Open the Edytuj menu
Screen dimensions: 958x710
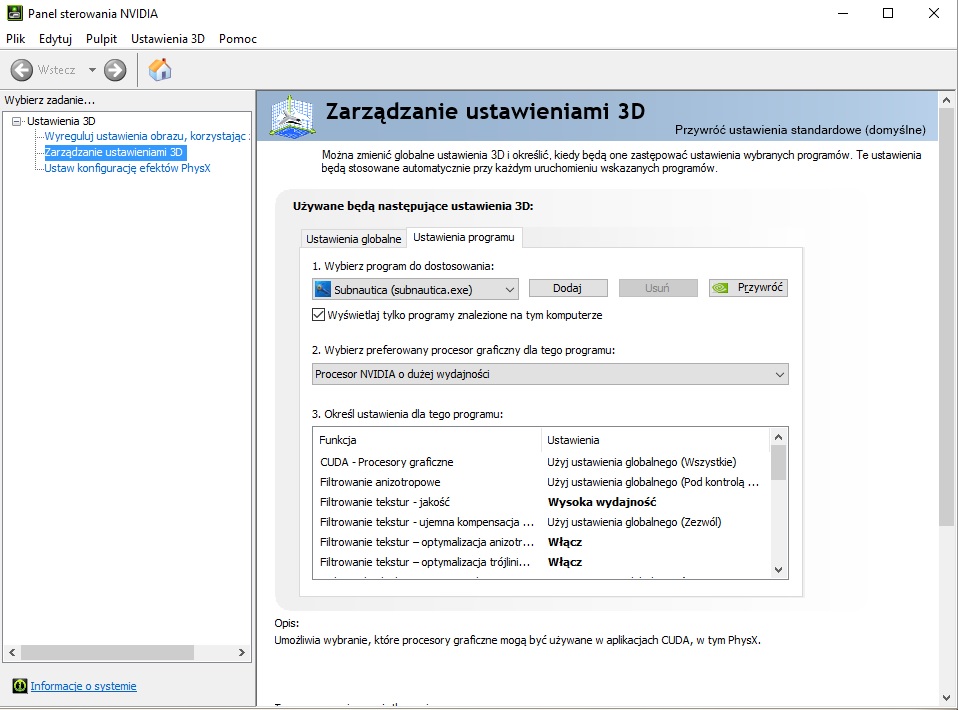point(55,38)
